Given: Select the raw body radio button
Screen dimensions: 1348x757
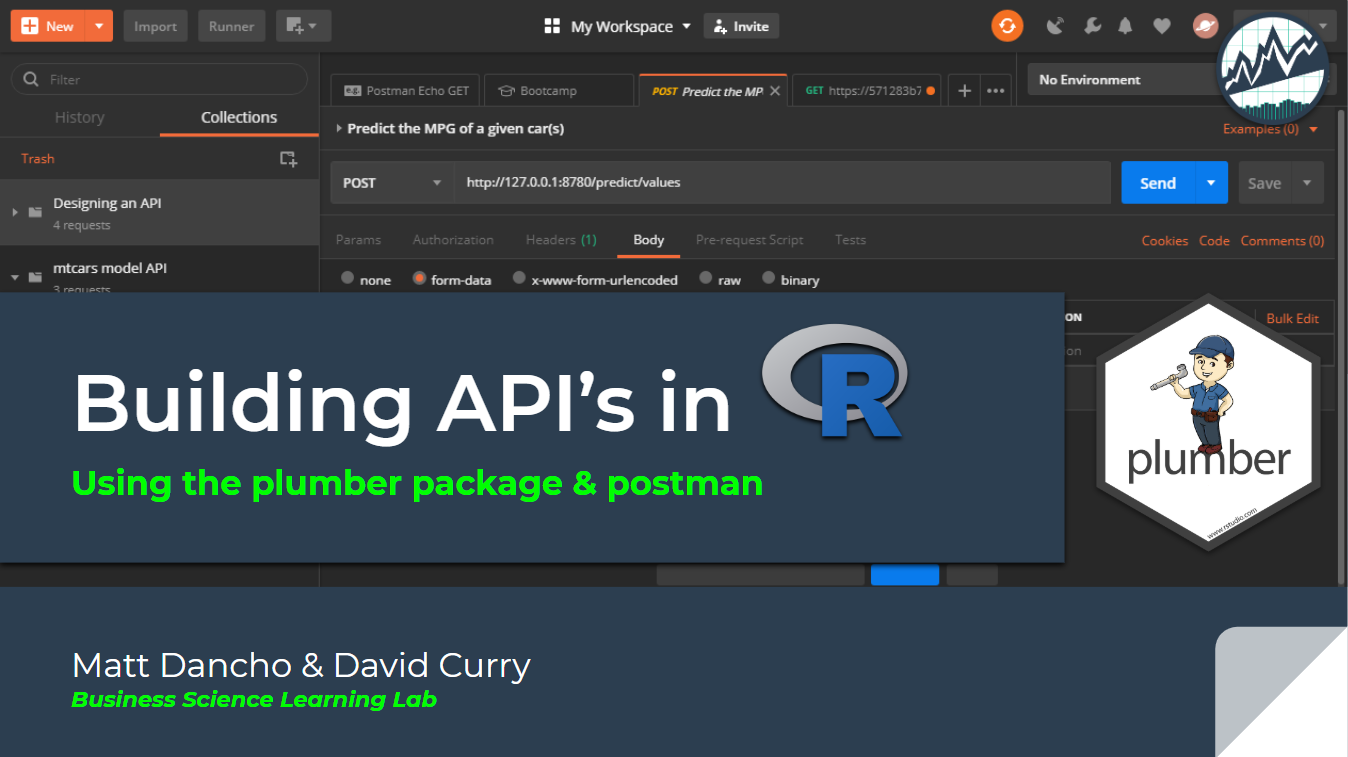Looking at the screenshot, I should pos(706,278).
